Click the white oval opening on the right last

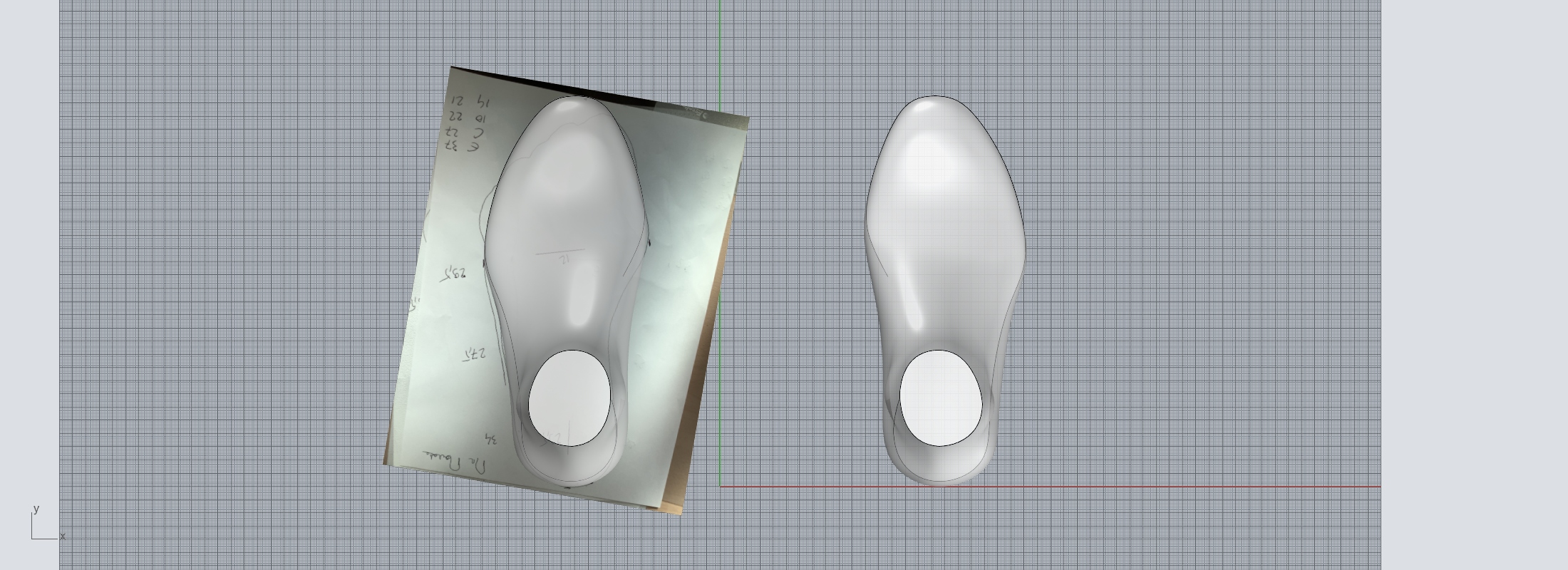click(x=941, y=398)
